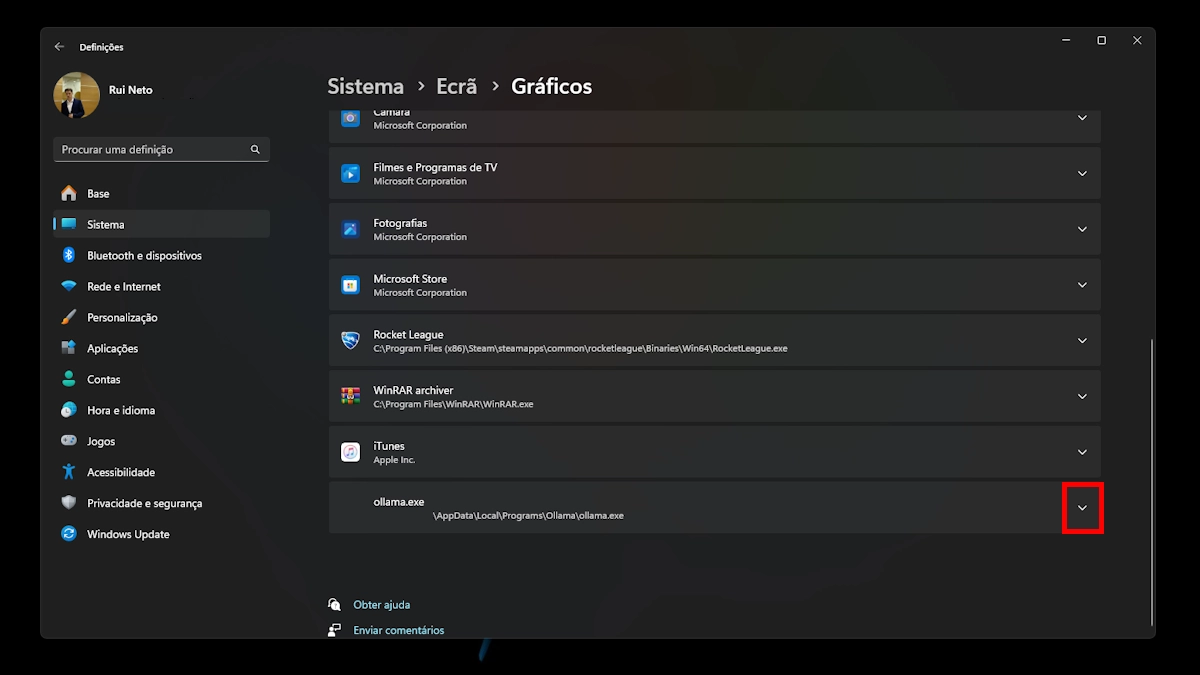The height and width of the screenshot is (675, 1200).
Task: Open Privacidade e segurança section
Action: (144, 503)
